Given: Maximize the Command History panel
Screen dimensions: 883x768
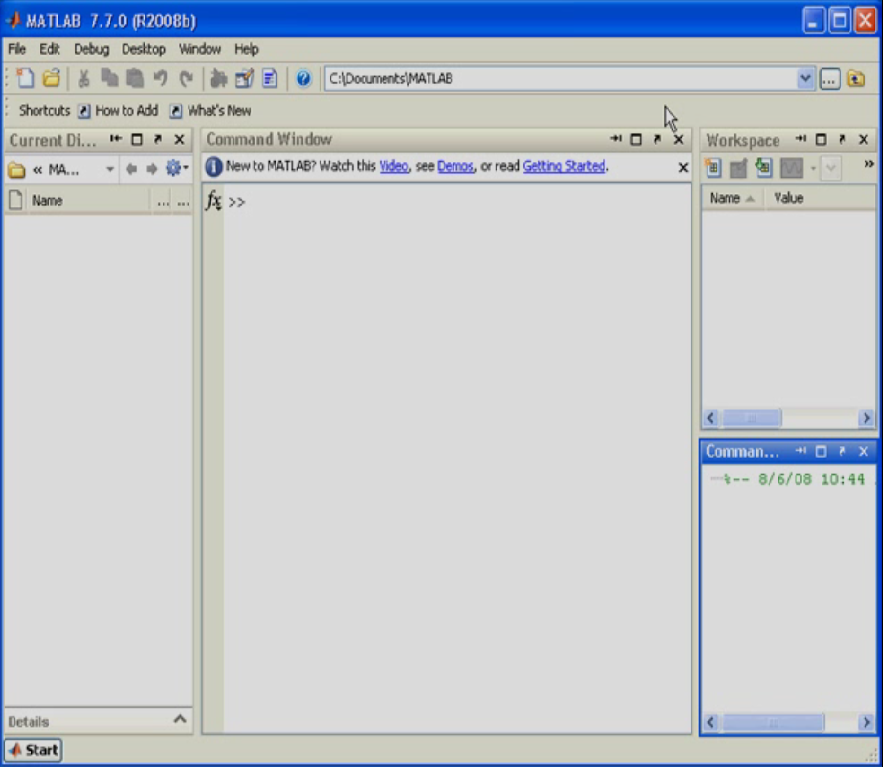Looking at the screenshot, I should (x=821, y=452).
